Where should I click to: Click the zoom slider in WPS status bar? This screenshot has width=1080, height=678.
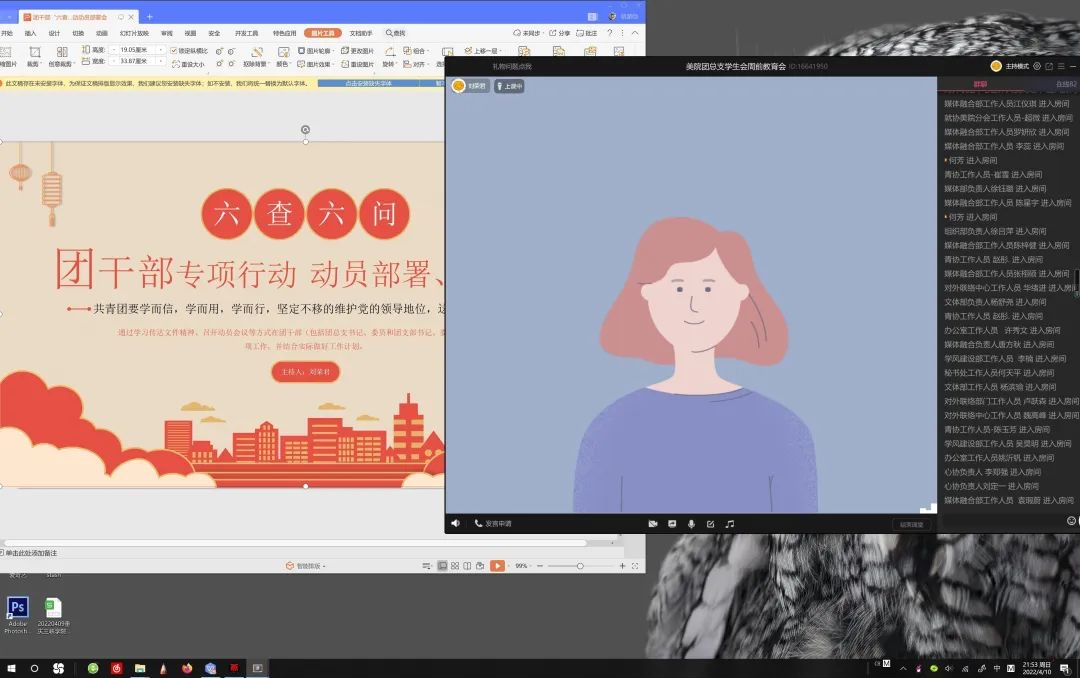coord(580,566)
